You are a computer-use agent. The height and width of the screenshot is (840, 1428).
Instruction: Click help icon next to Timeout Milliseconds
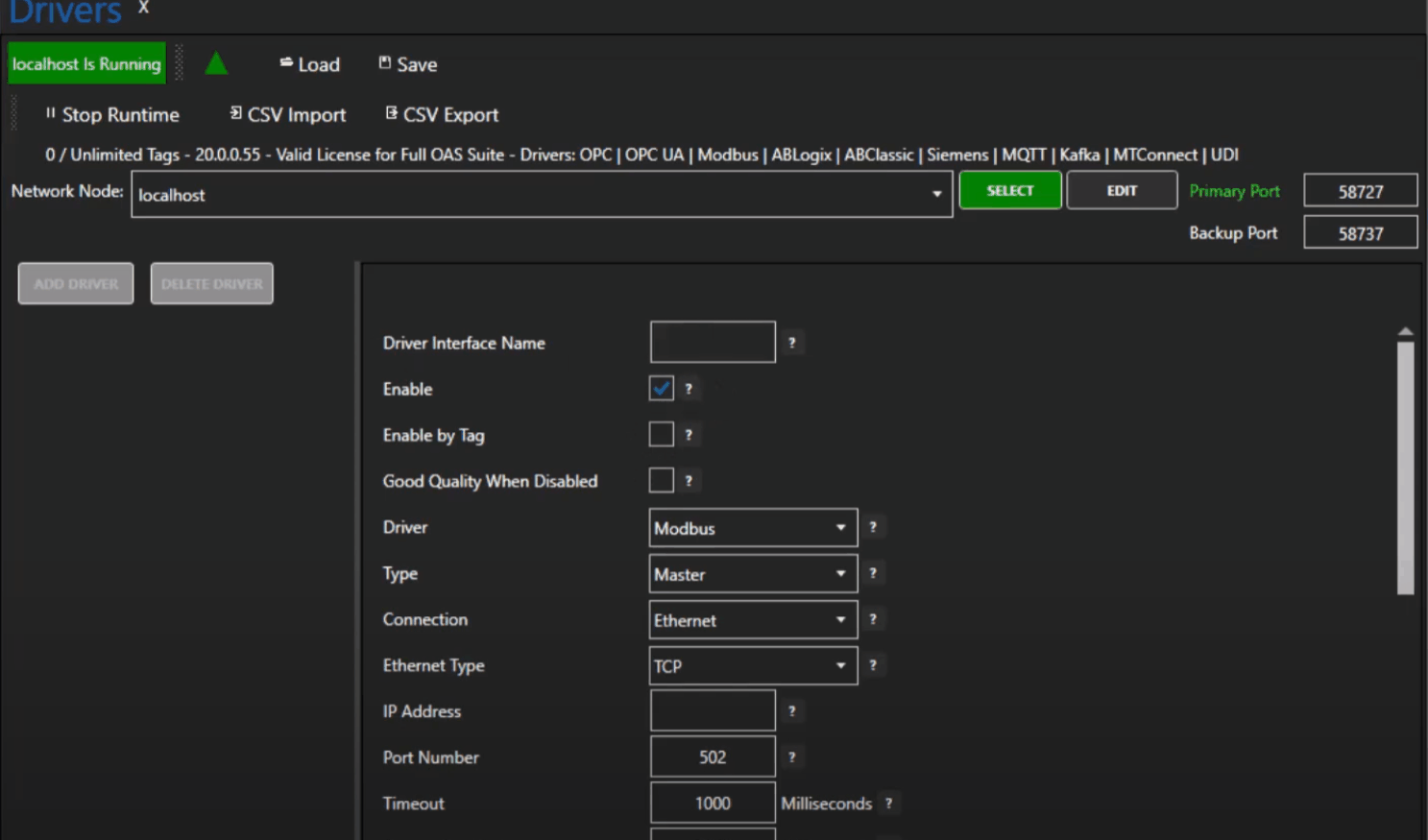(888, 804)
